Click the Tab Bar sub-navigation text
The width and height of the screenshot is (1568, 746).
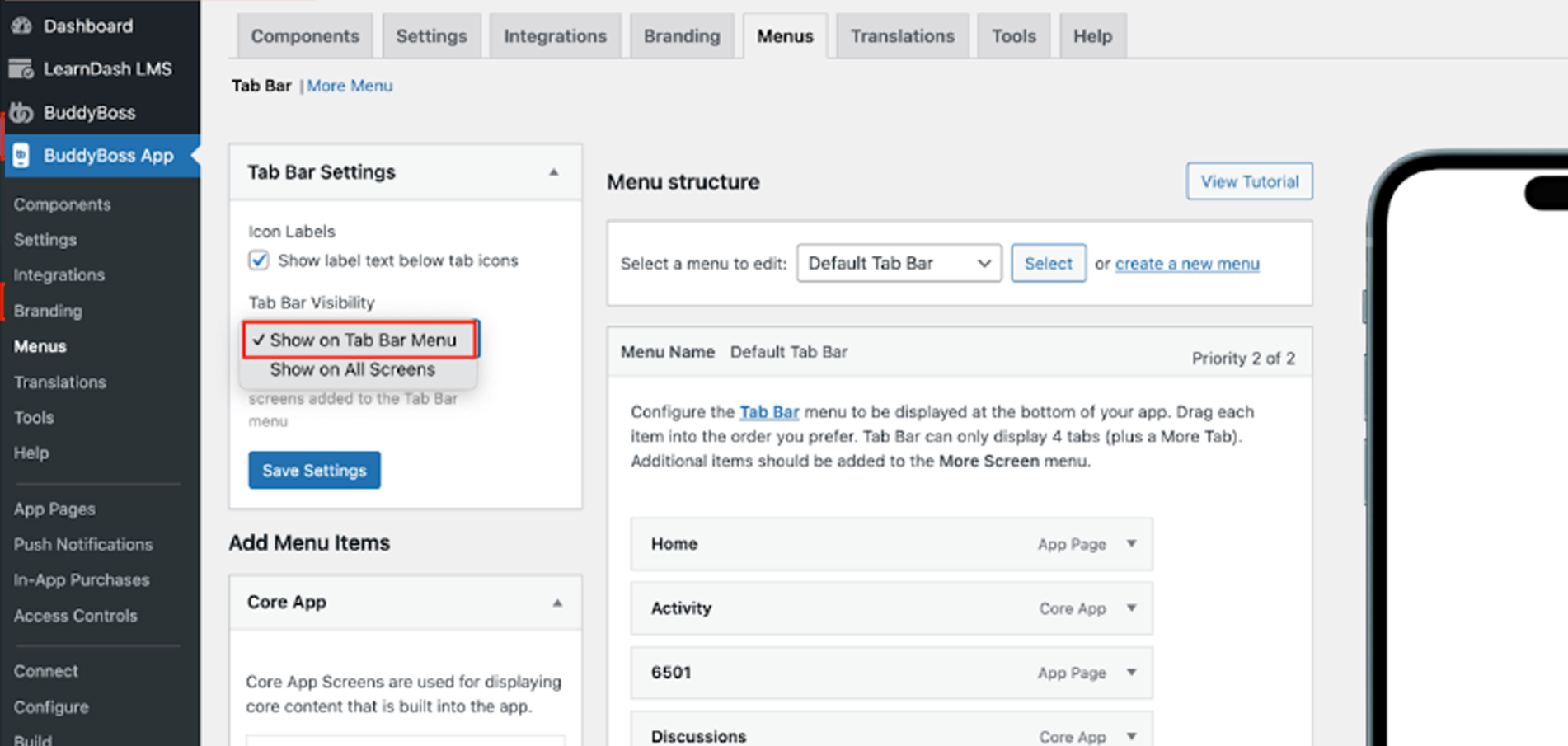[x=261, y=86]
